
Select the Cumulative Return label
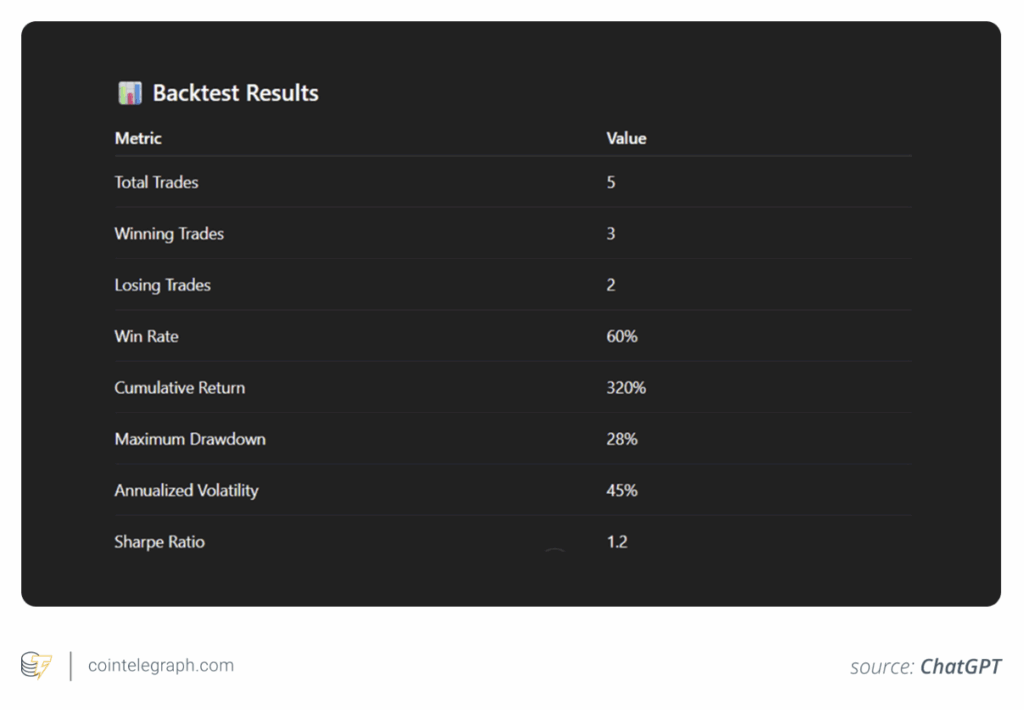179,388
